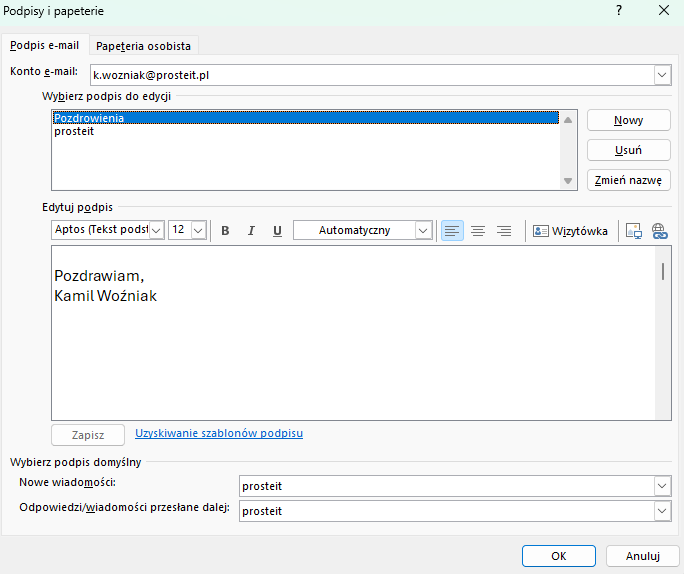Viewport: 684px width, 574px height.
Task: Toggle underline formatting for signature text
Action: (277, 231)
